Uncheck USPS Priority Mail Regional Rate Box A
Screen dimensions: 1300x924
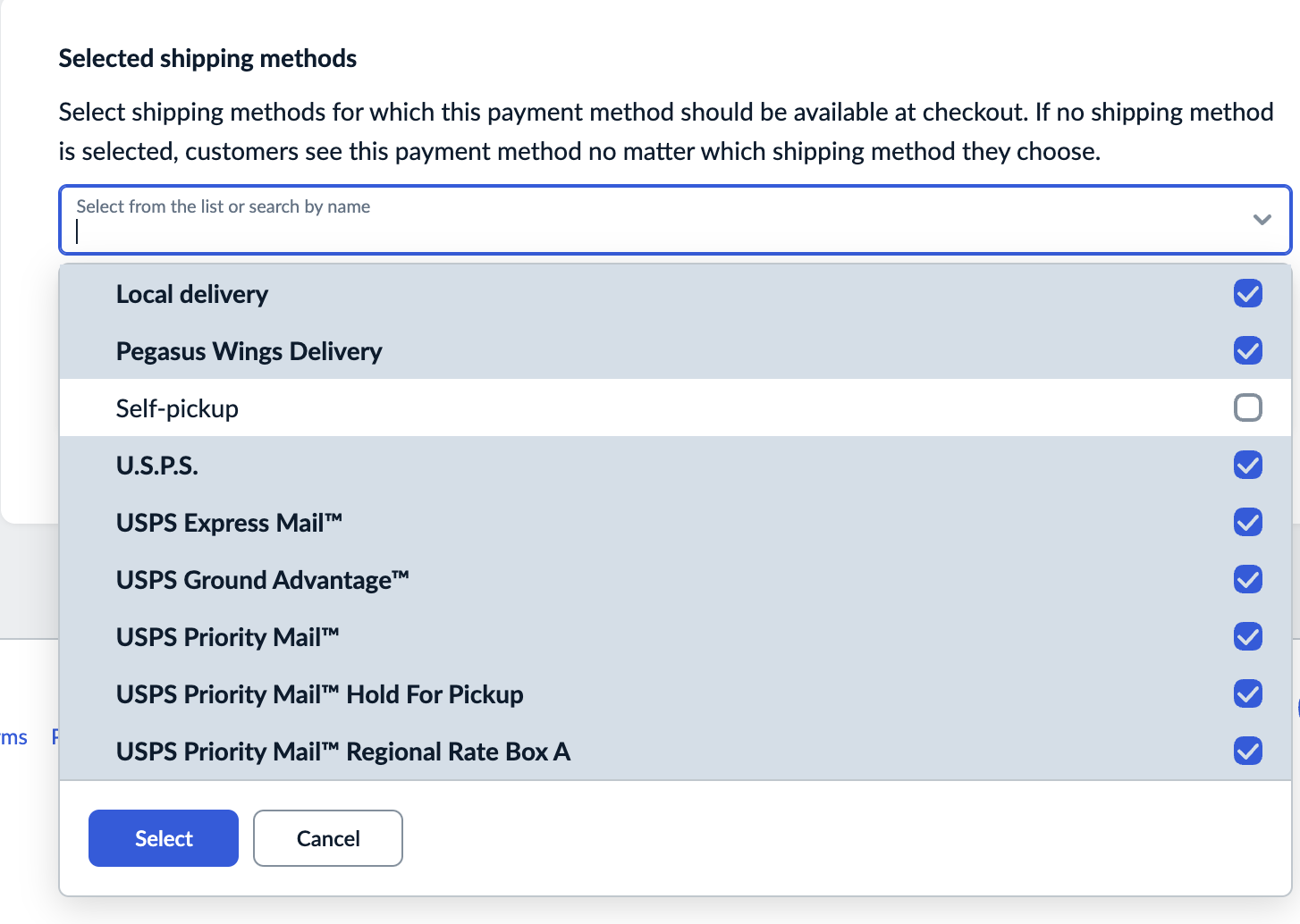tap(1248, 751)
